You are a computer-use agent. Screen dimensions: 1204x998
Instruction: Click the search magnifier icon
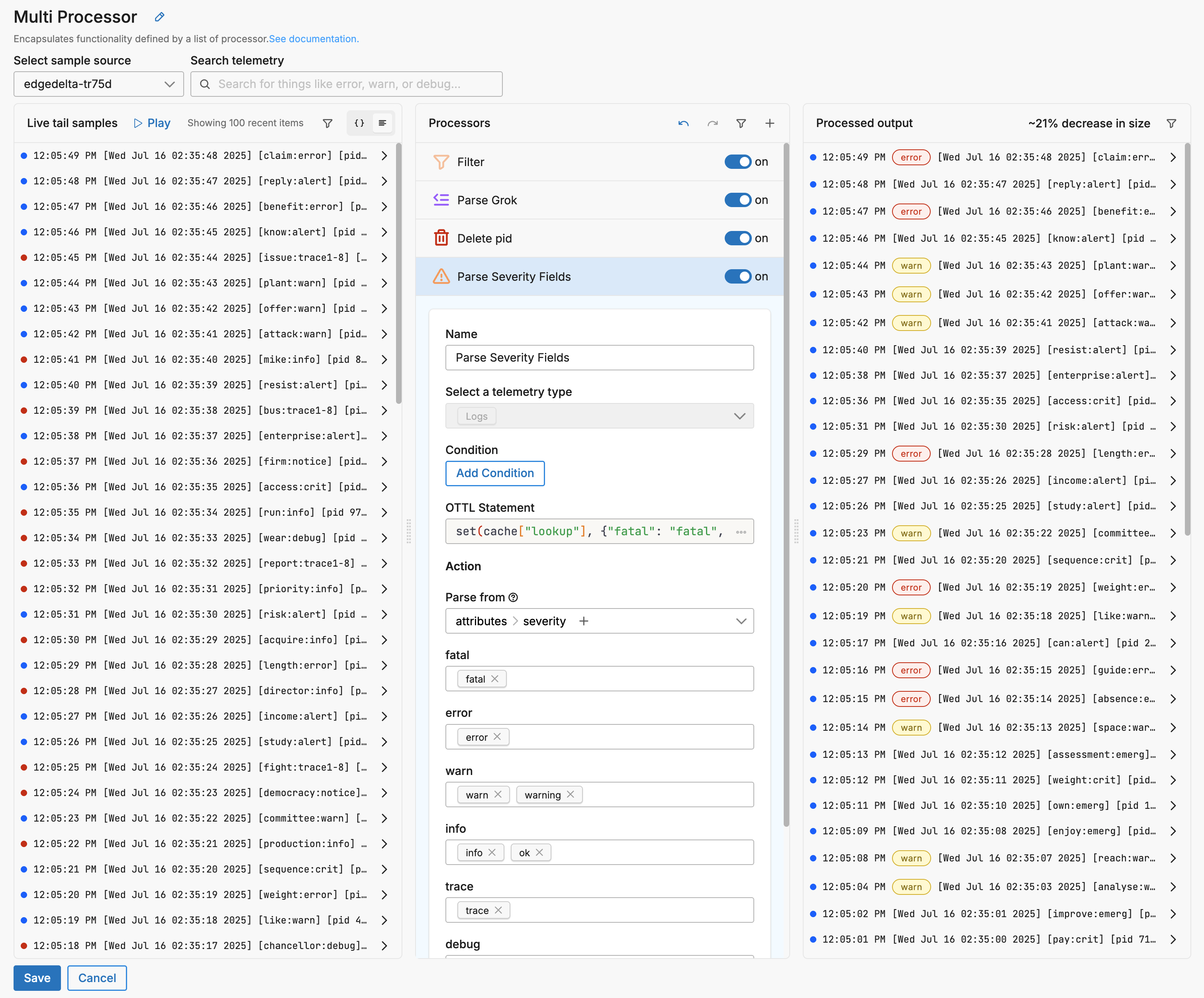[x=205, y=84]
